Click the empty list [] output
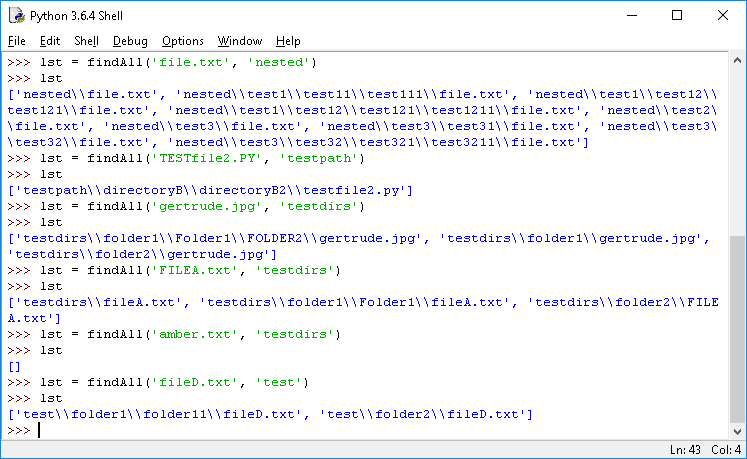The height and width of the screenshot is (459, 747). coord(14,367)
